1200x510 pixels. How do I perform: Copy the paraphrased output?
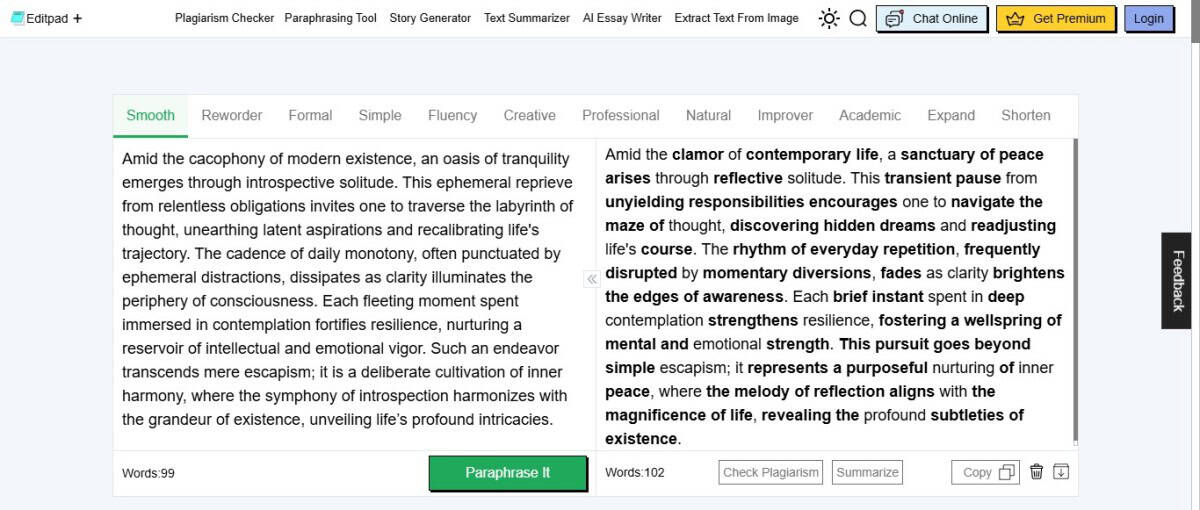(x=985, y=472)
